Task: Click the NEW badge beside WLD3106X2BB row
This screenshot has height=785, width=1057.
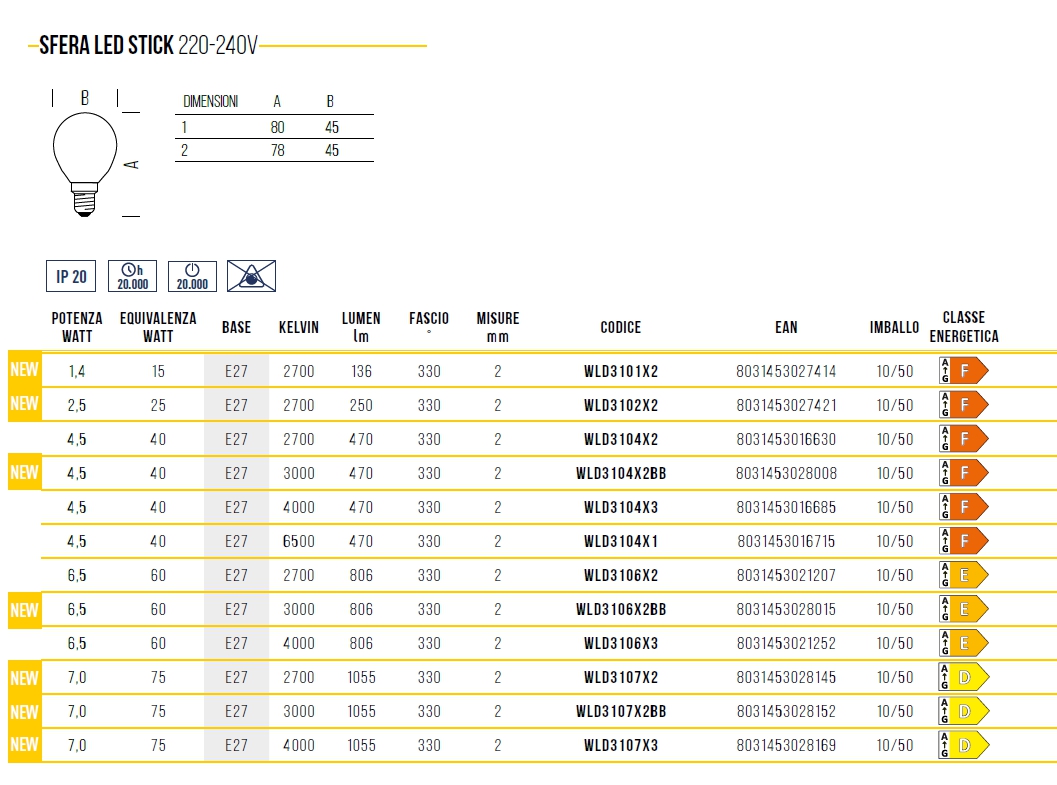Action: point(24,609)
